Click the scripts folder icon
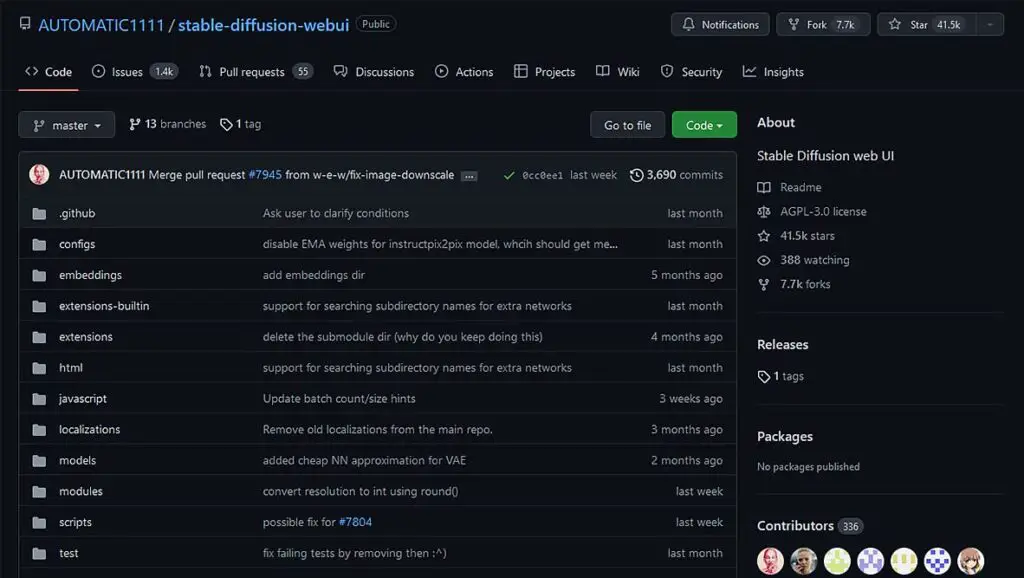This screenshot has height=578, width=1024. 39,522
